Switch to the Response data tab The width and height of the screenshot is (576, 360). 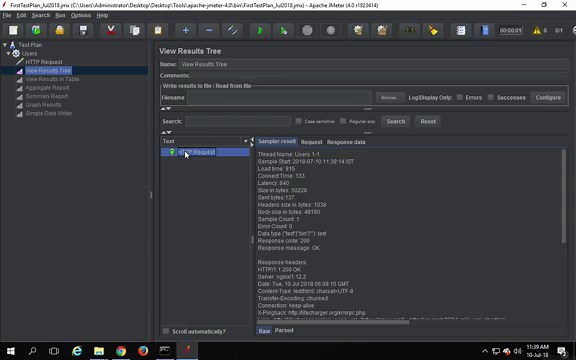coord(346,142)
